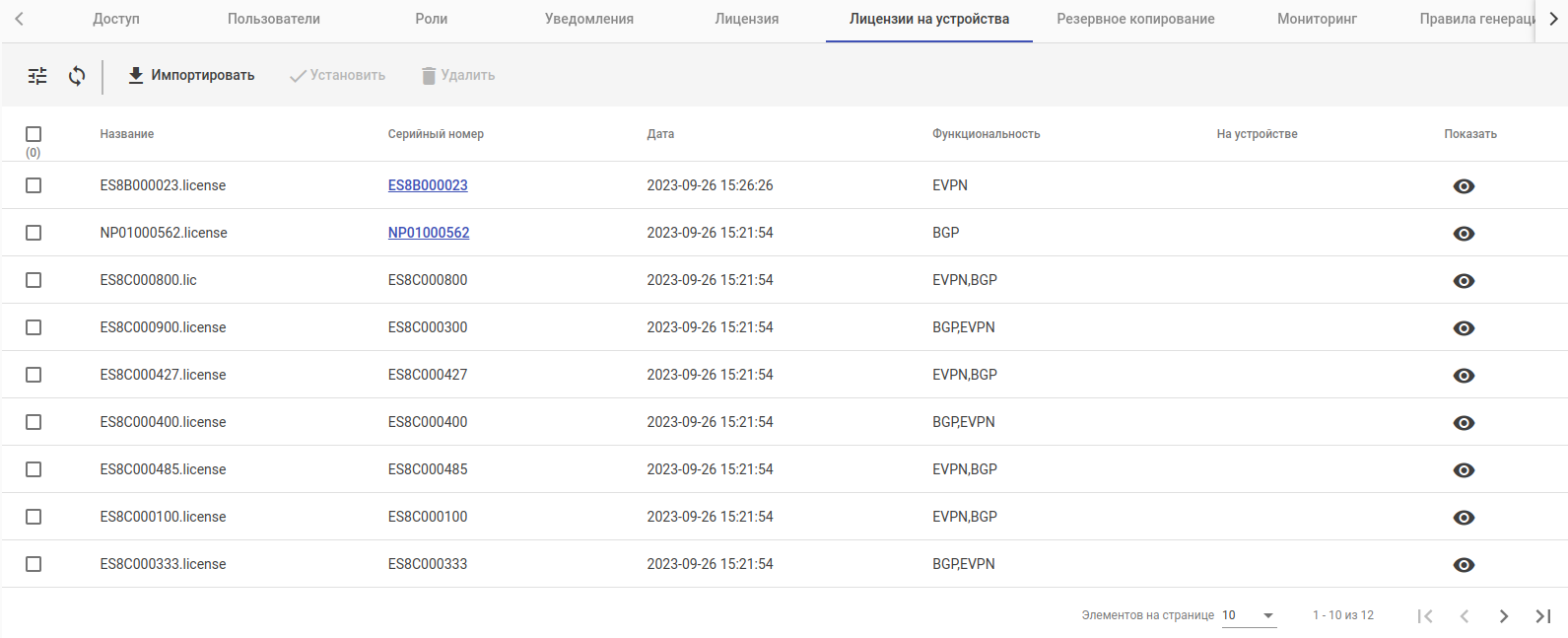Viewport: 1568px width, 638px height.
Task: Open serial number link ES8B000023
Action: tap(428, 185)
